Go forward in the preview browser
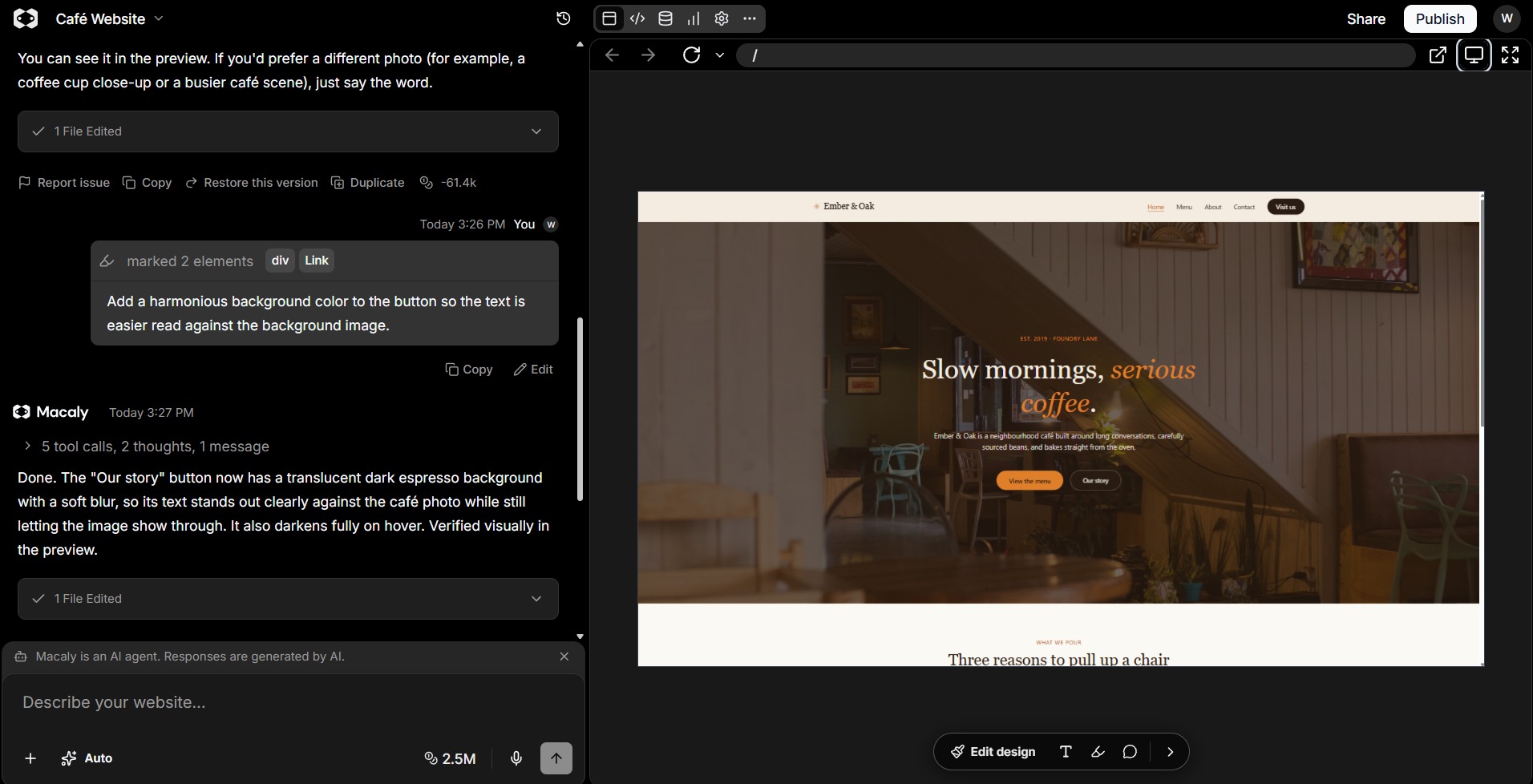Screen dimensions: 1533x784 pos(649,55)
